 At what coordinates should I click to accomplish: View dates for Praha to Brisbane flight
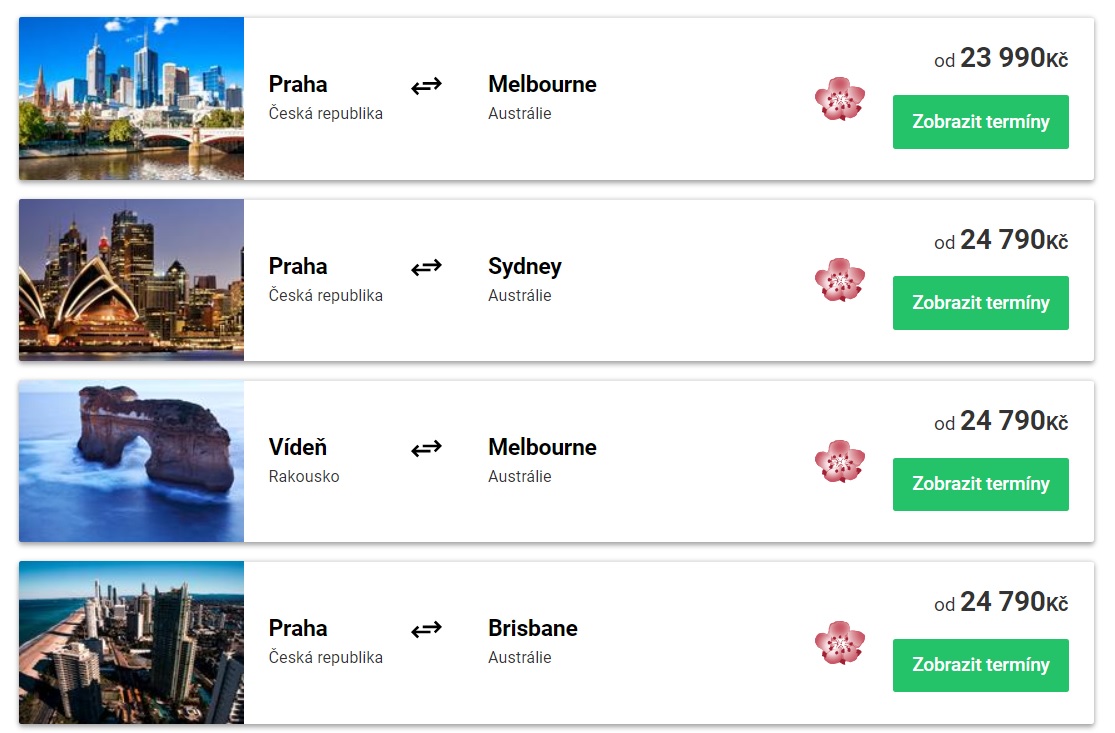(980, 665)
